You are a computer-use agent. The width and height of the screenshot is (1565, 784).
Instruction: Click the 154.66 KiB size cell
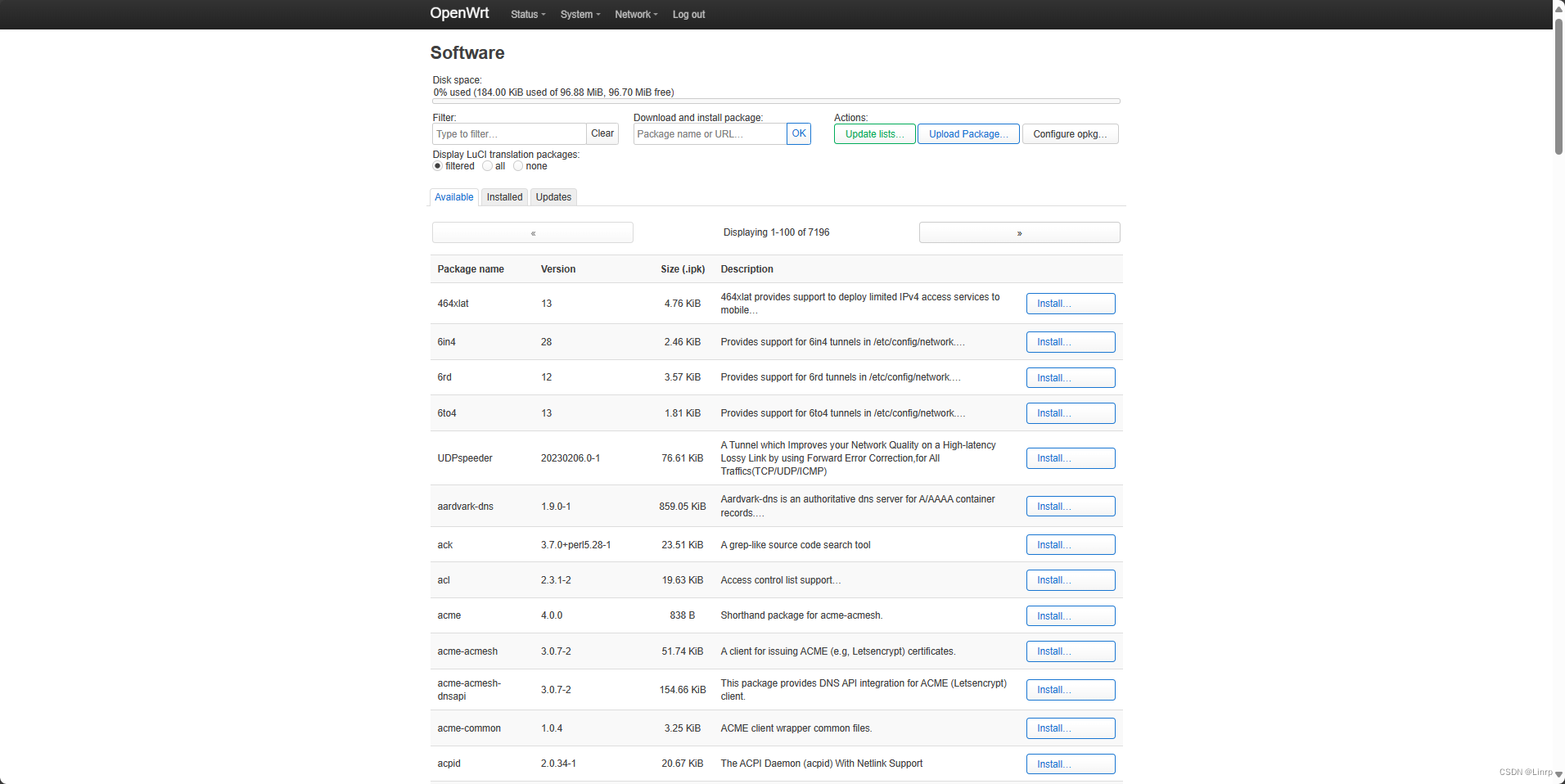pos(683,690)
